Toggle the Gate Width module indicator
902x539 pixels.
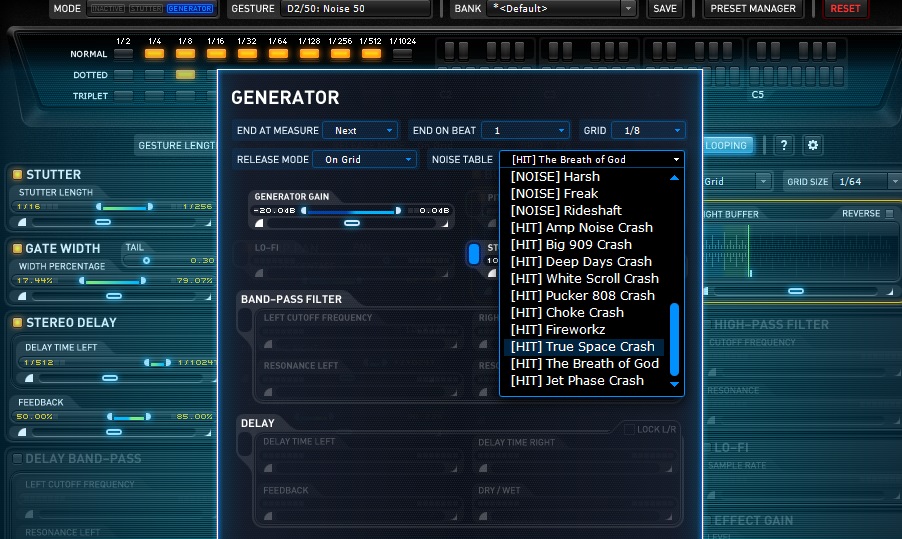point(17,249)
